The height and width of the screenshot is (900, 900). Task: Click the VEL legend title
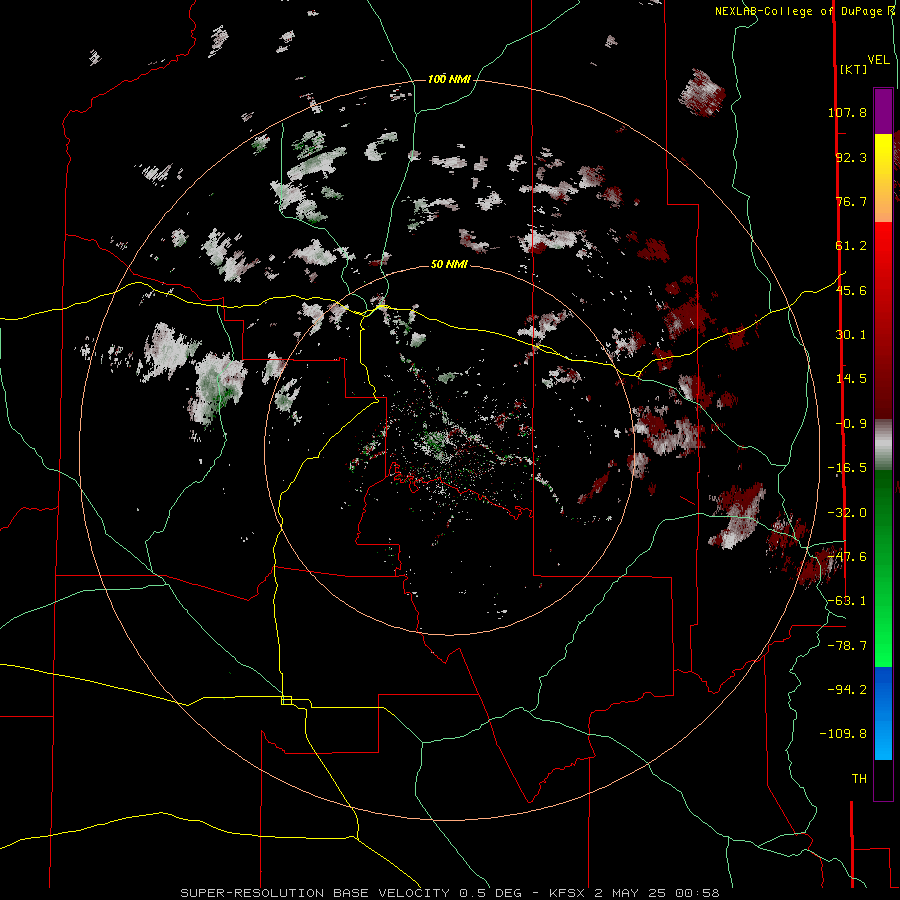[878, 60]
